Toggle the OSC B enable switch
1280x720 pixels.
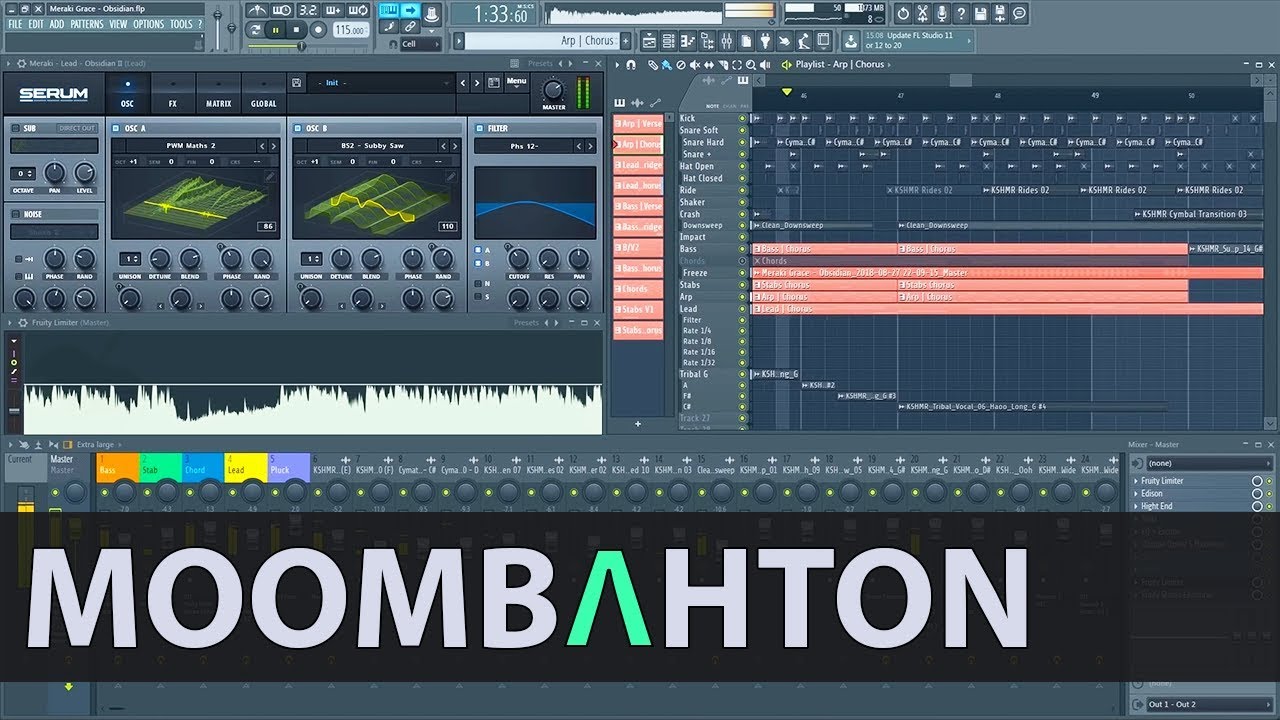point(298,128)
